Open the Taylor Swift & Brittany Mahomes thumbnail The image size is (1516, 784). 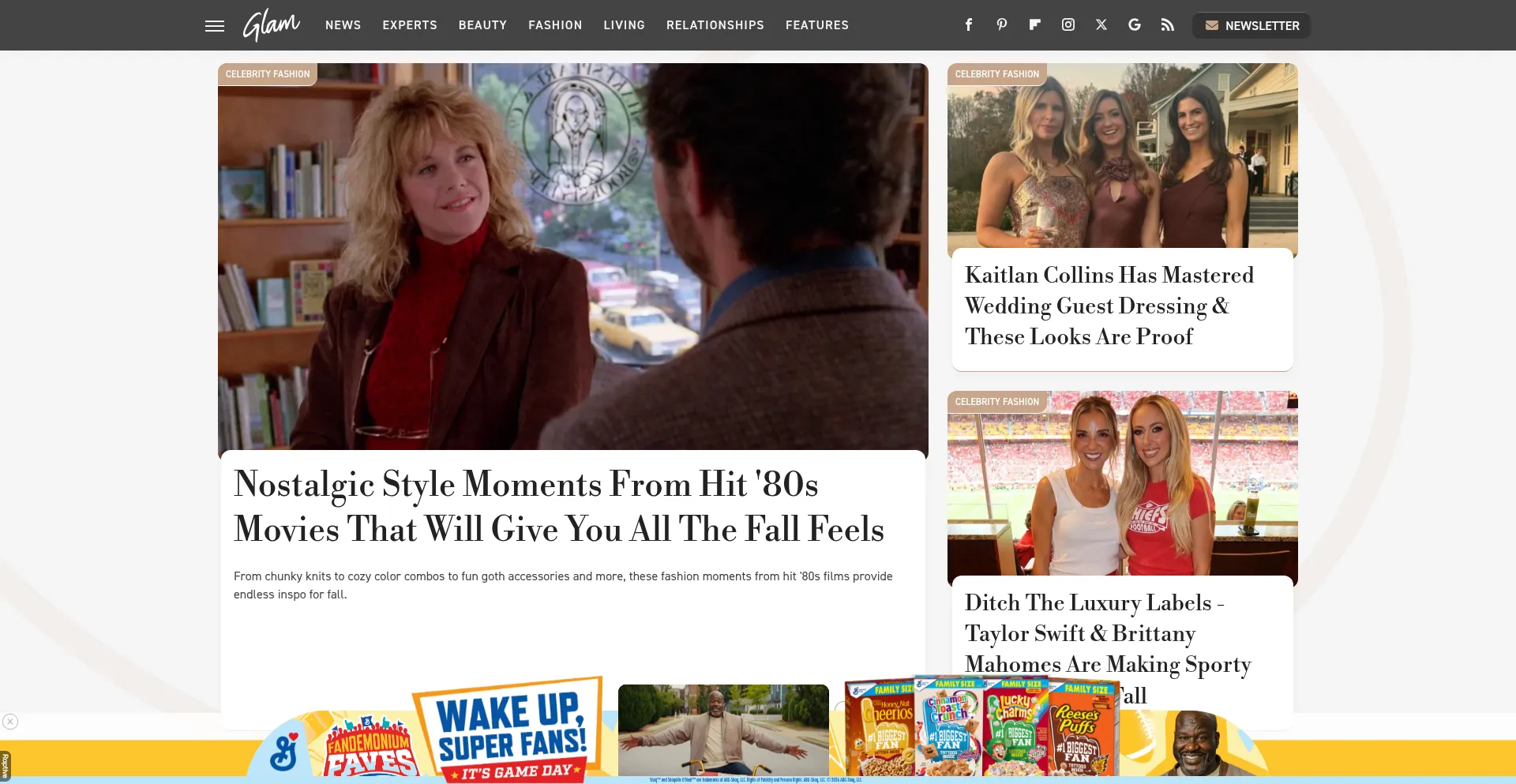pos(1122,488)
